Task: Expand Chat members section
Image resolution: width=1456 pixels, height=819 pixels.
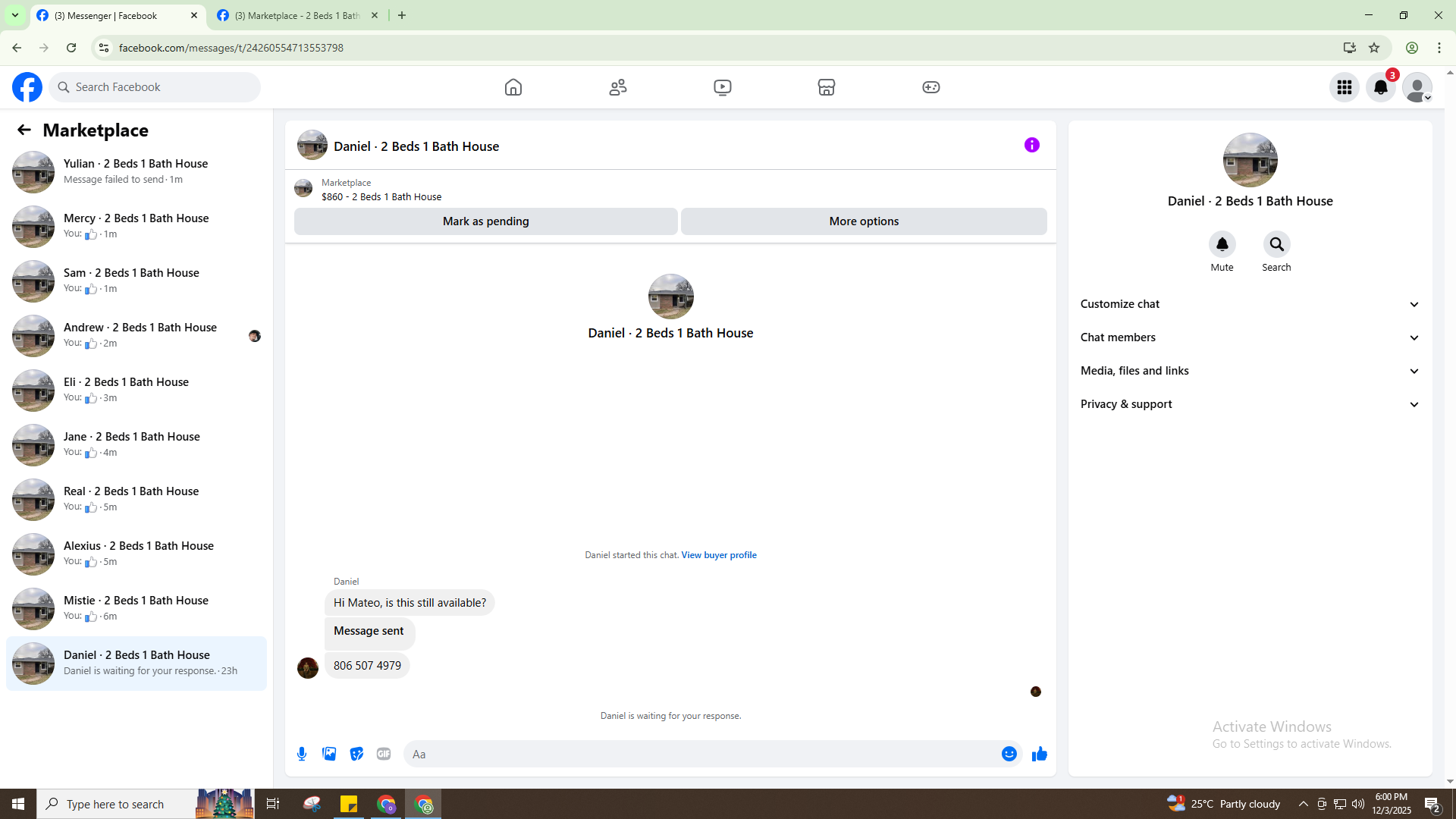Action: point(1250,337)
